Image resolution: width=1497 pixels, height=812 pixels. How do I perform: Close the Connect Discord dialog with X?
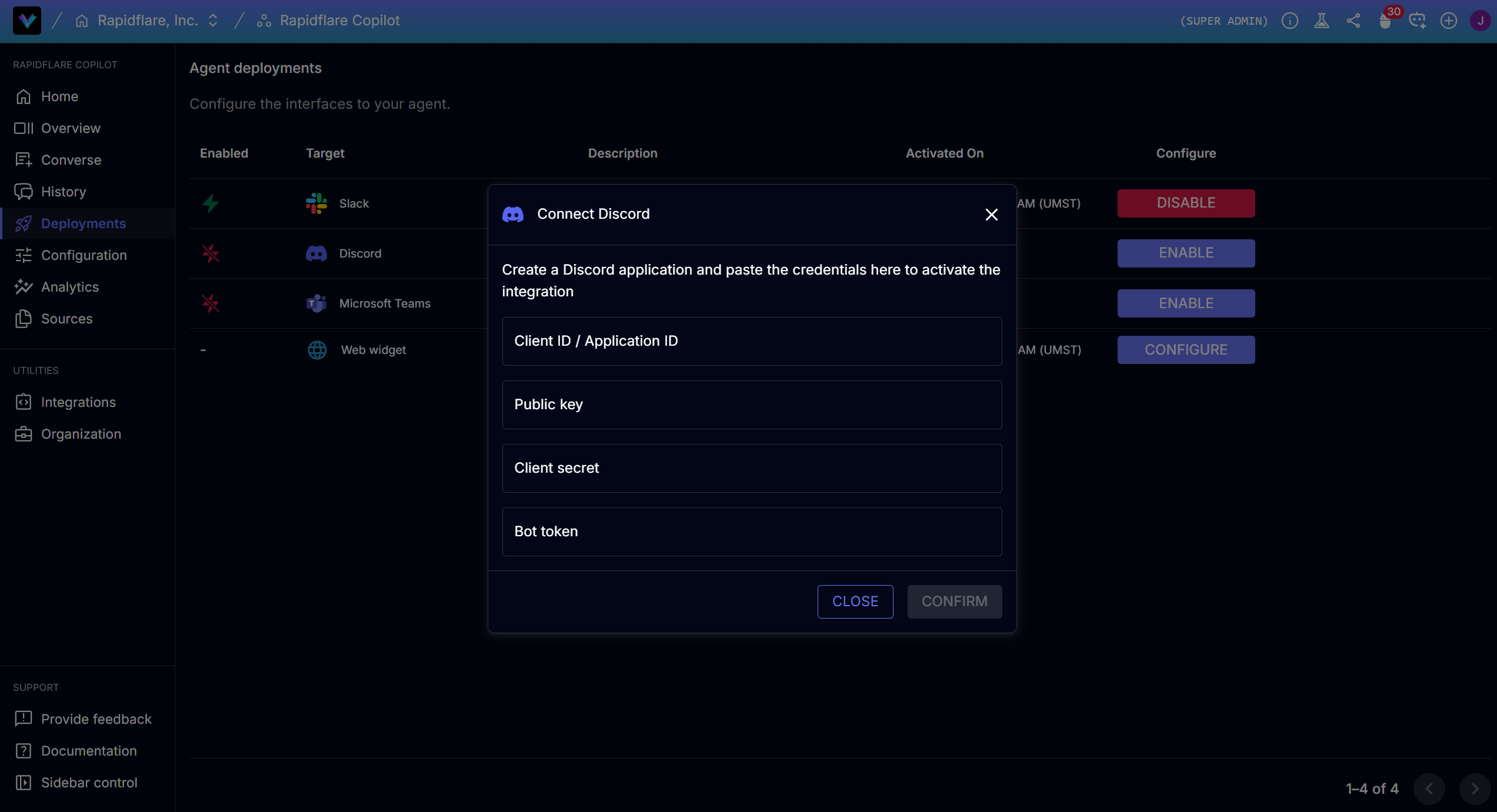(992, 215)
